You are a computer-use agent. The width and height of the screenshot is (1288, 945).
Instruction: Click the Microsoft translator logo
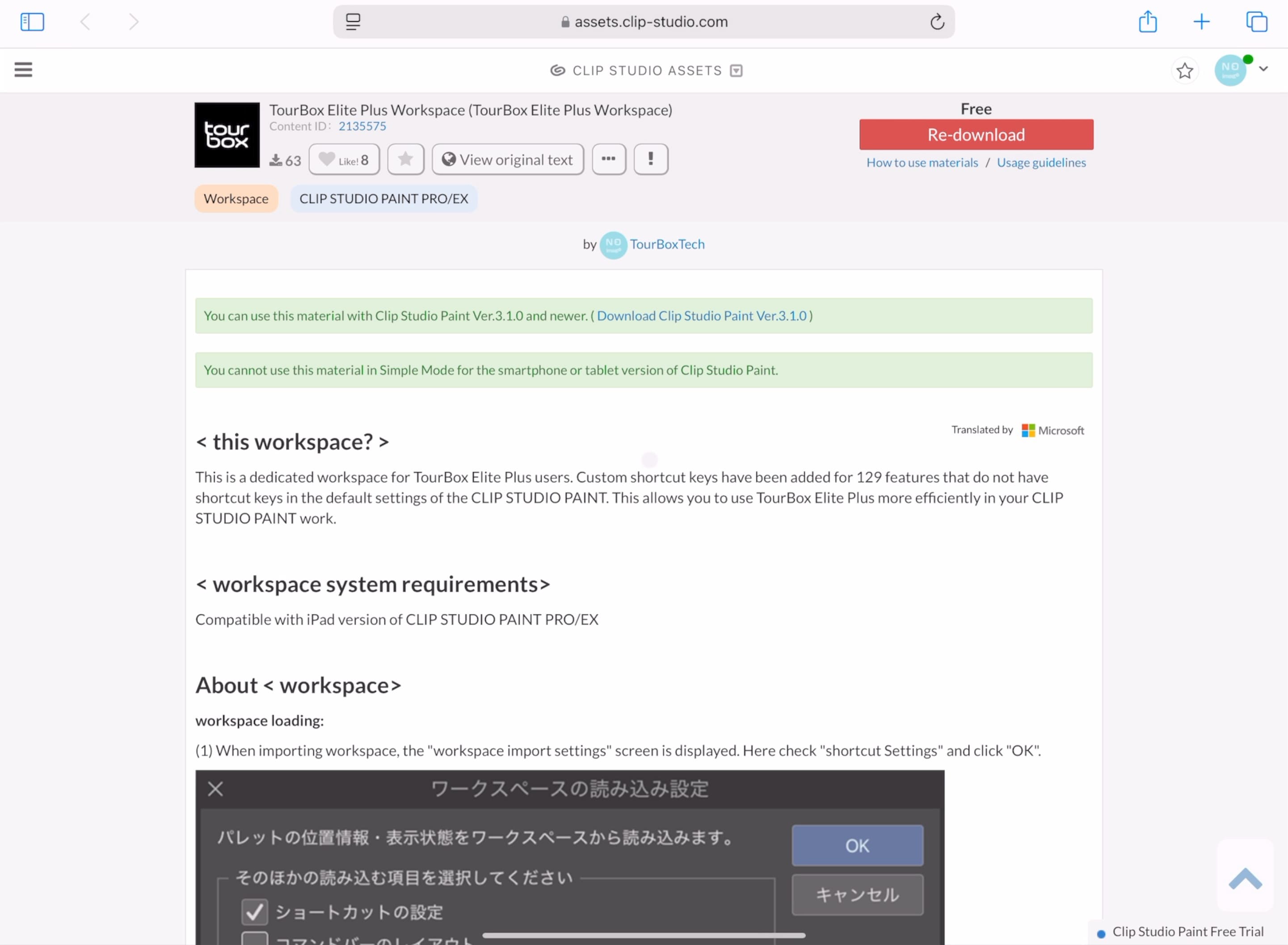pos(1052,430)
